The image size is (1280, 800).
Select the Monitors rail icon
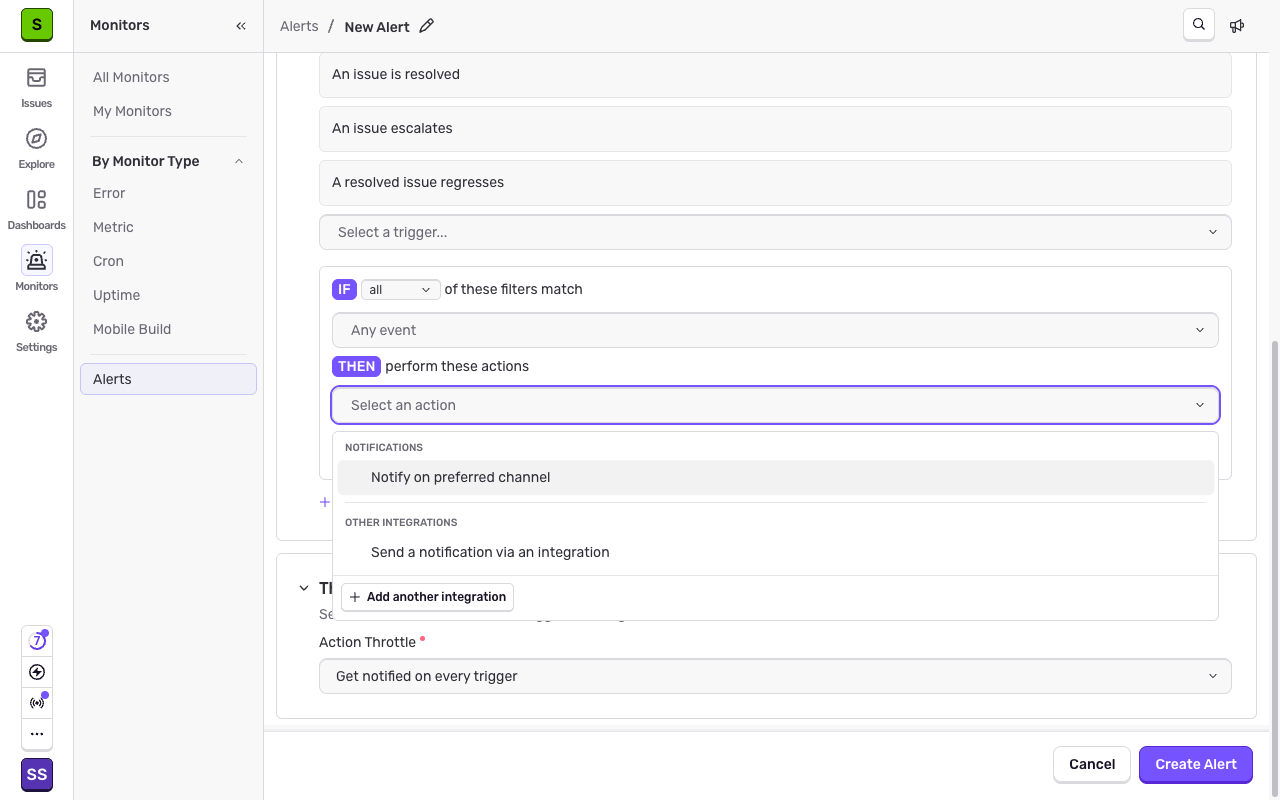tap(37, 271)
